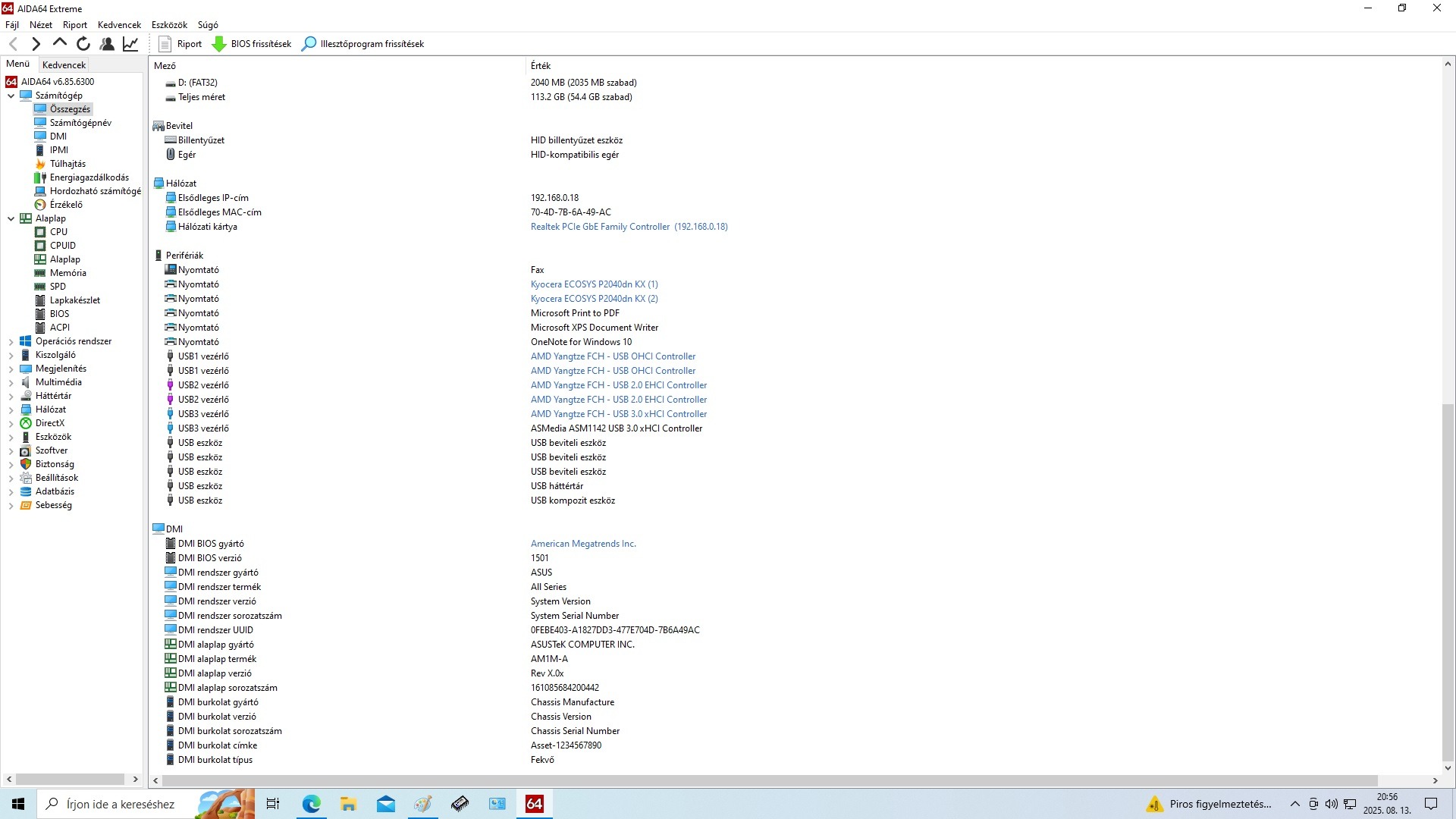Click the Report icon in toolbar
Image resolution: width=1456 pixels, height=819 pixels.
pos(165,44)
